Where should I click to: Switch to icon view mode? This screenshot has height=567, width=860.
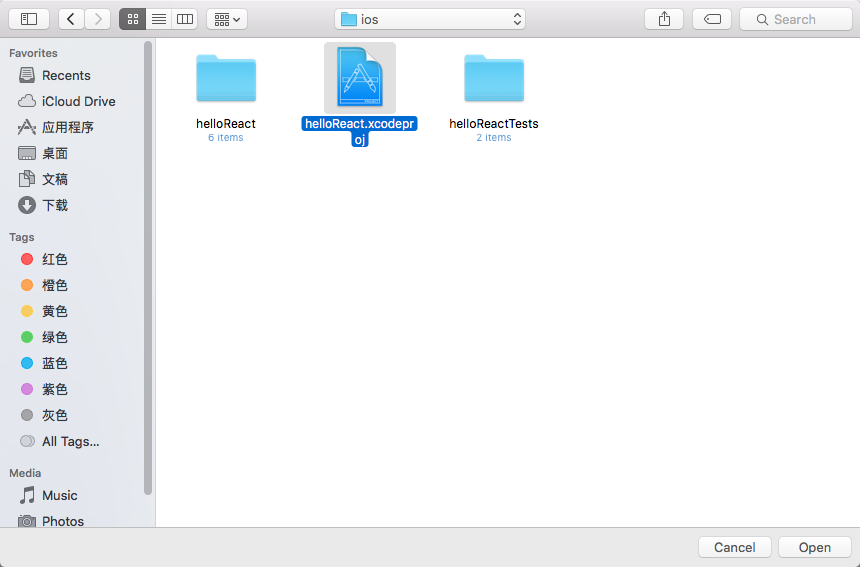click(x=132, y=19)
